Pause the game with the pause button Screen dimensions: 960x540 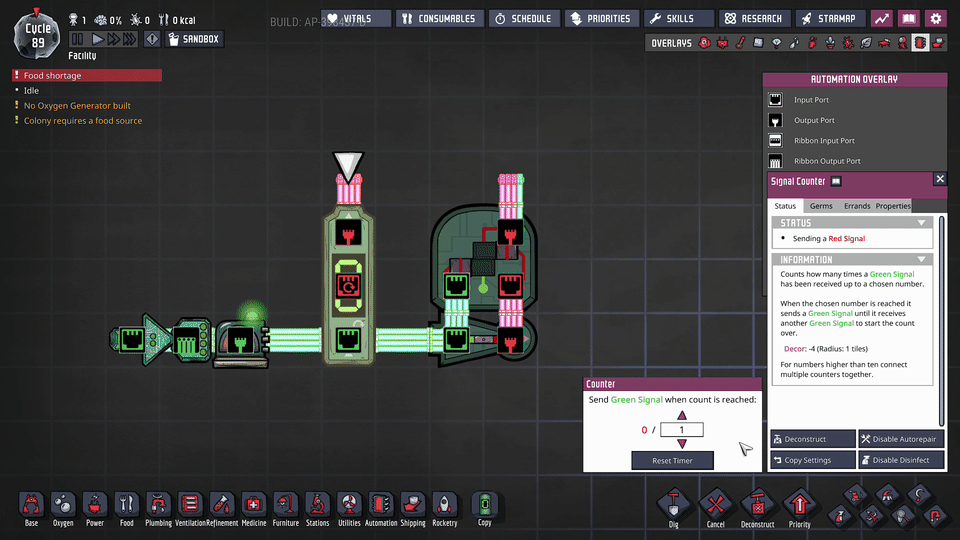(78, 39)
